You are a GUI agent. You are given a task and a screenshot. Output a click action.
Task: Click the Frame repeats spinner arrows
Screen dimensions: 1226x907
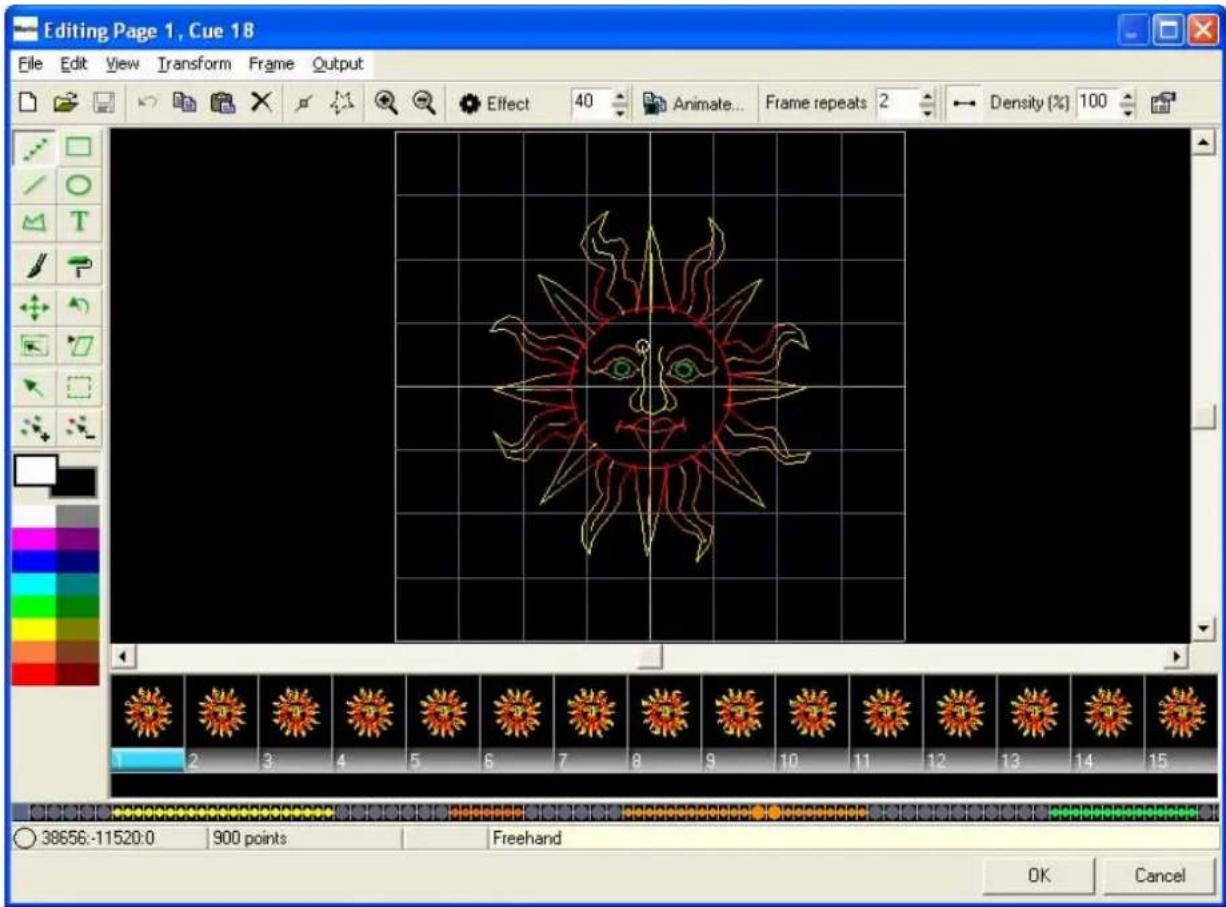pyautogui.click(x=925, y=103)
